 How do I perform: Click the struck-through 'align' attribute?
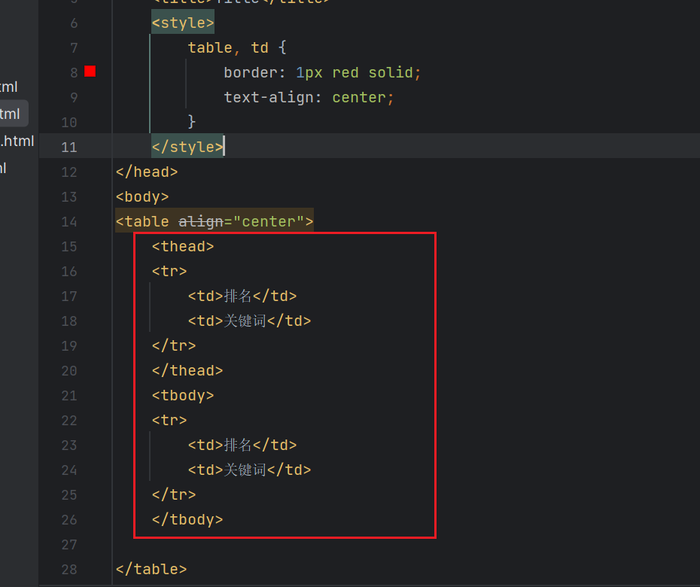point(201,221)
